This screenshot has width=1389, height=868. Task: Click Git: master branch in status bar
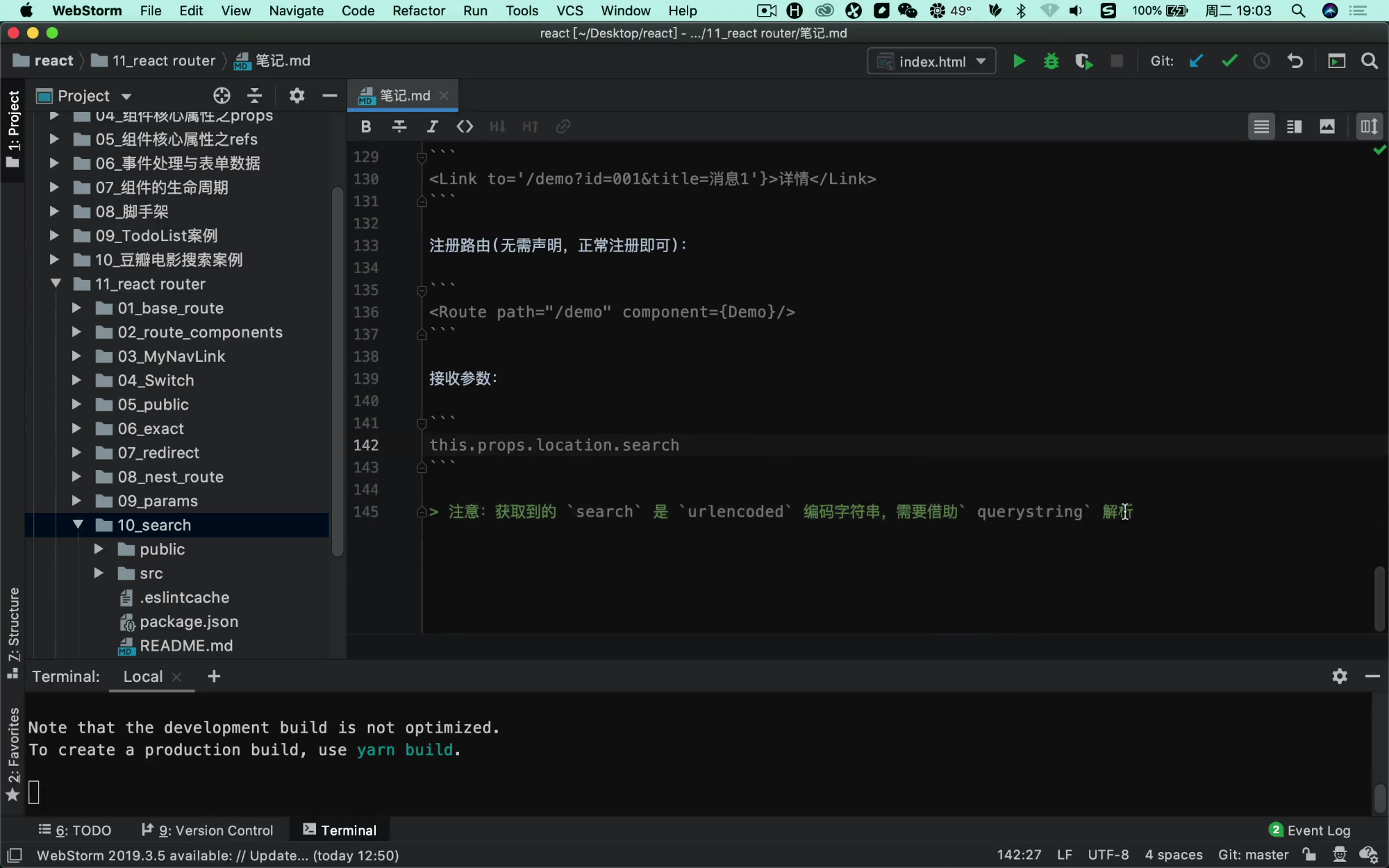(1253, 855)
